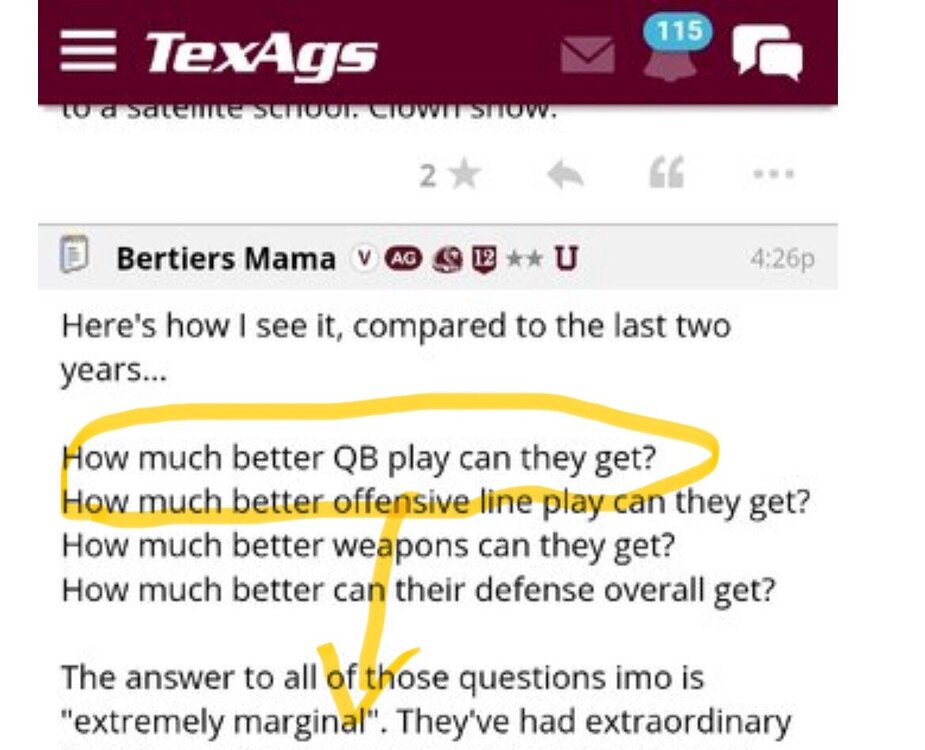Open the hamburger navigation menu
This screenshot has height=750, width=925.
88,51
